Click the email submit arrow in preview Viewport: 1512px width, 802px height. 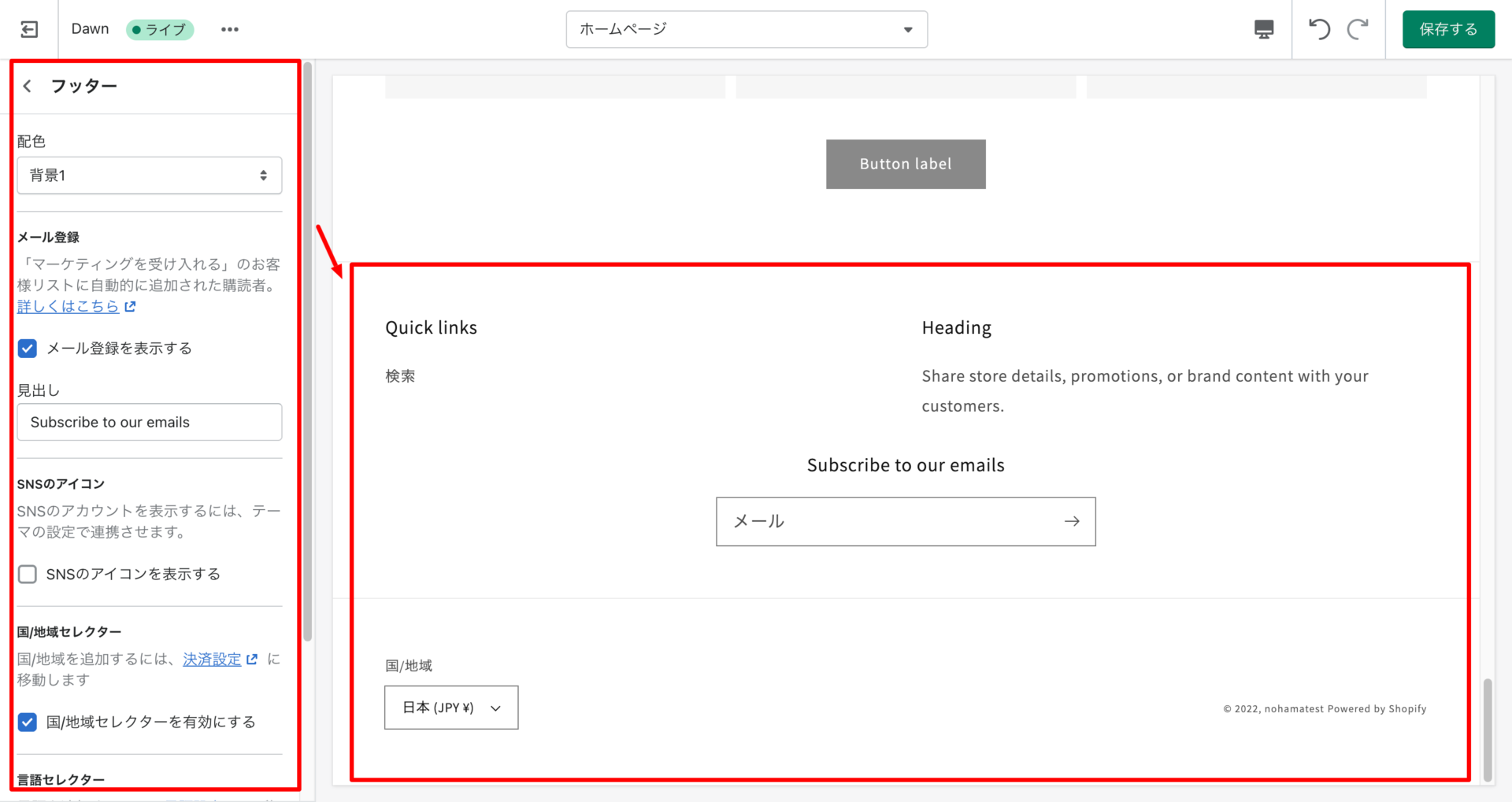coord(1071,521)
